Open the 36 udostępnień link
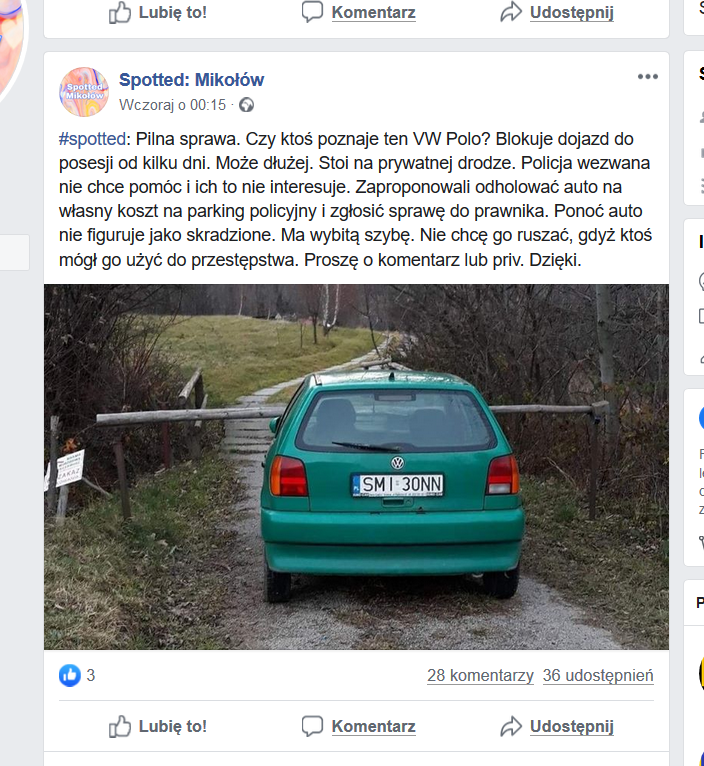 point(598,676)
